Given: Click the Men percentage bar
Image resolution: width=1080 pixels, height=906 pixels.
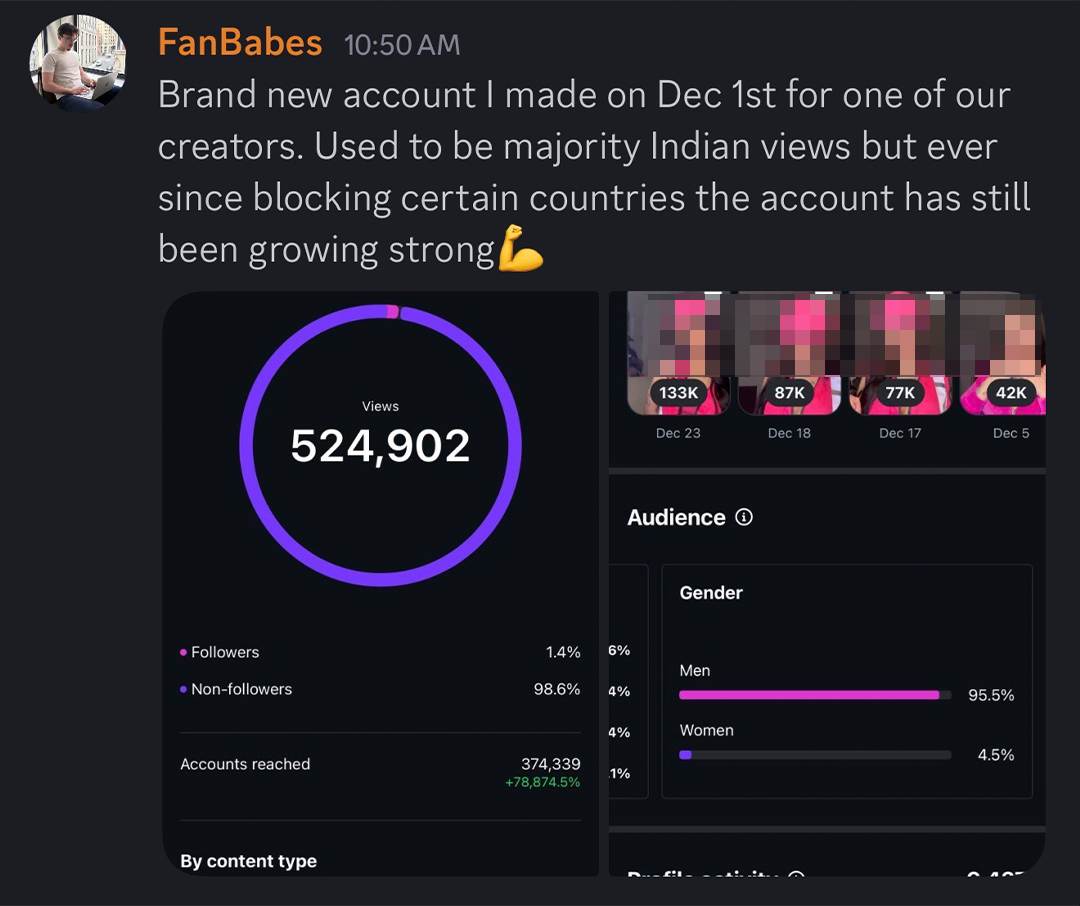Looking at the screenshot, I should (814, 695).
